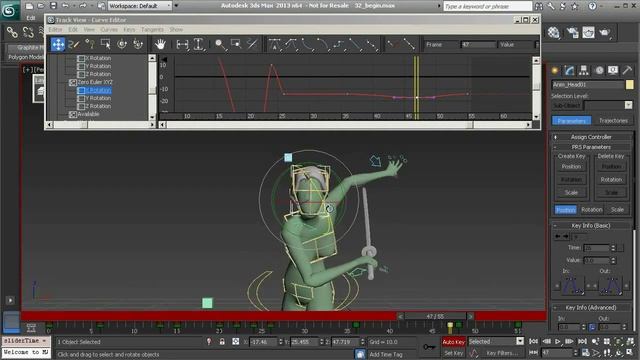The height and width of the screenshot is (360, 640).
Task: Set tangents to Slow
Action: tap(322, 44)
